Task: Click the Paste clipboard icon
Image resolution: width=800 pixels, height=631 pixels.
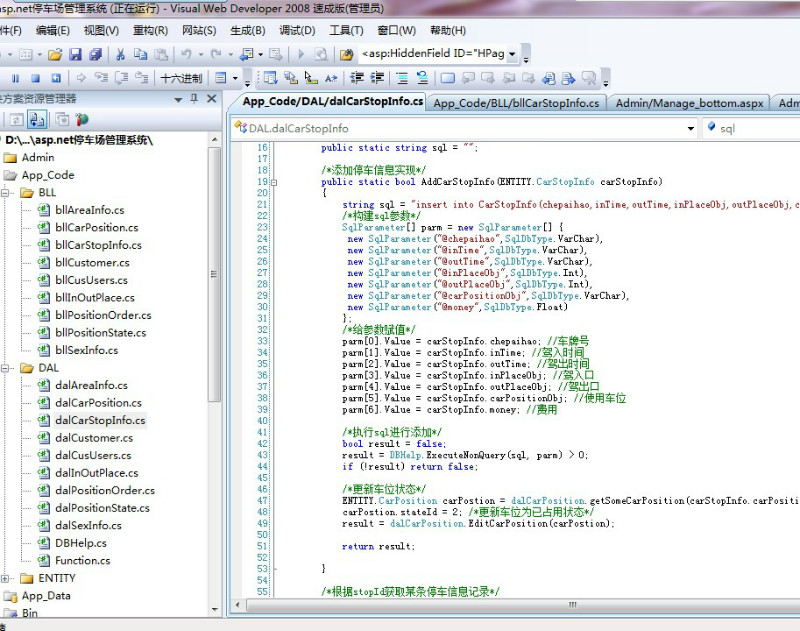Action: click(161, 54)
